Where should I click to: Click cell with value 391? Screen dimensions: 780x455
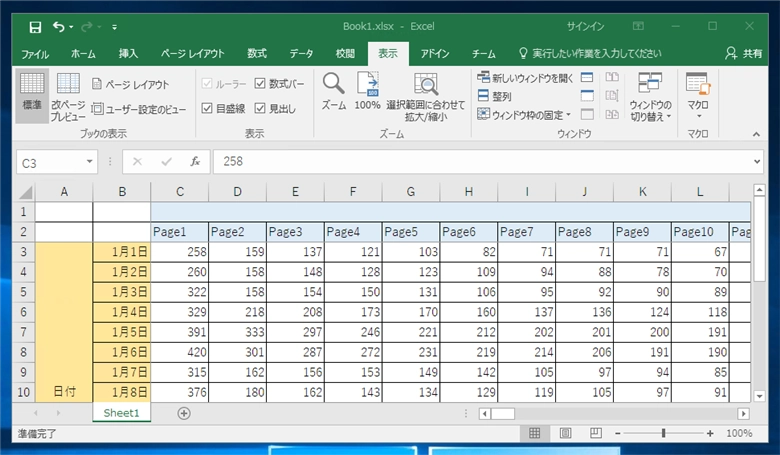(180, 332)
